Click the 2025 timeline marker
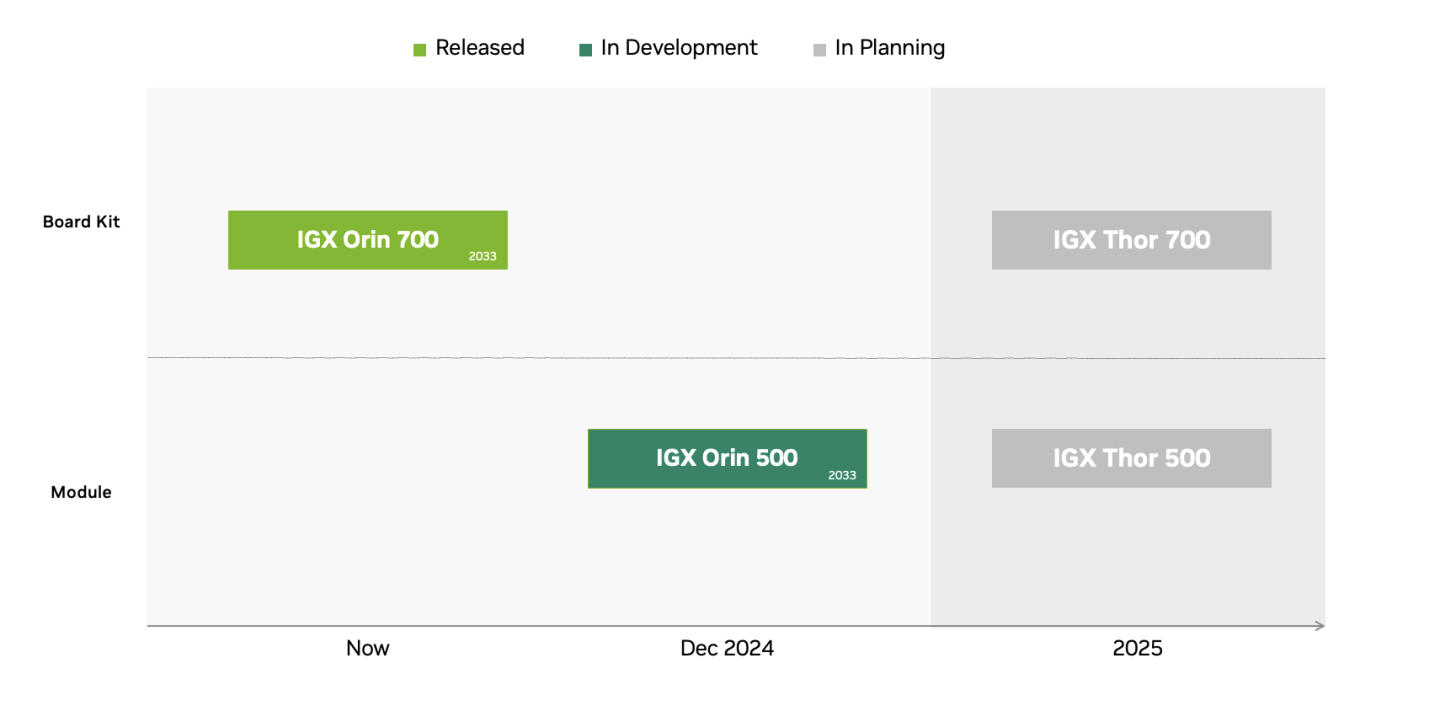1440x706 pixels. pyautogui.click(x=1138, y=648)
